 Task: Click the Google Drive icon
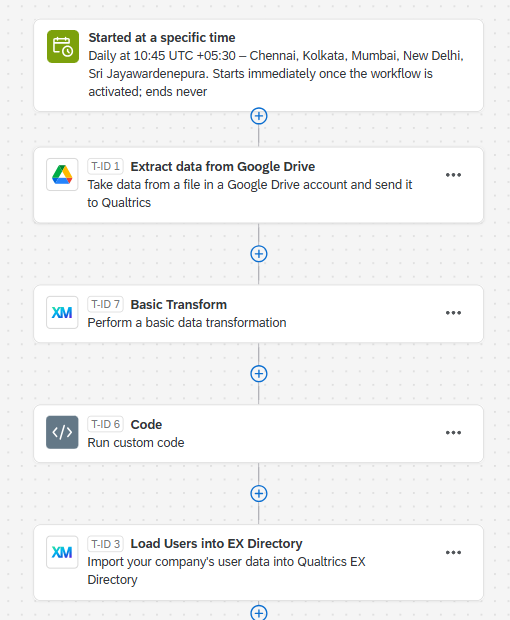pyautogui.click(x=62, y=175)
